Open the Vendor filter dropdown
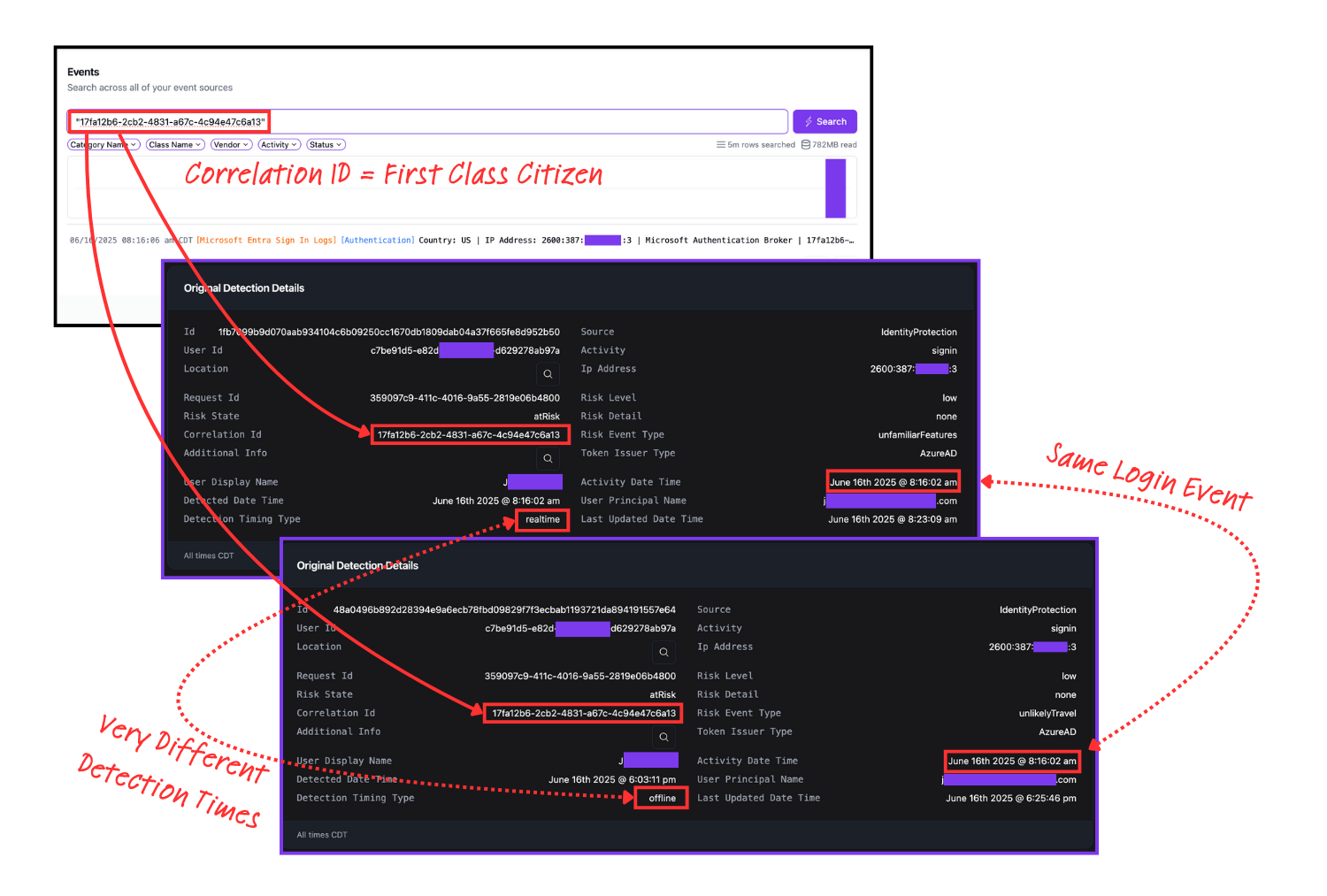Viewport: 1327px width, 896px height. 231,145
